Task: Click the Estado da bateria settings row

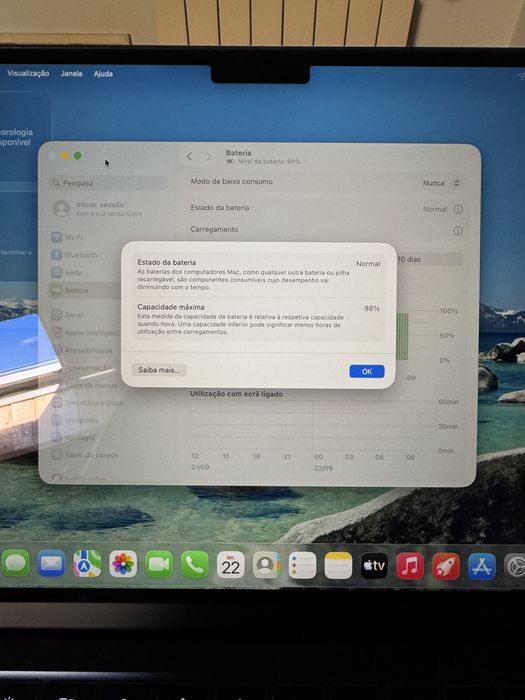Action: pyautogui.click(x=326, y=208)
